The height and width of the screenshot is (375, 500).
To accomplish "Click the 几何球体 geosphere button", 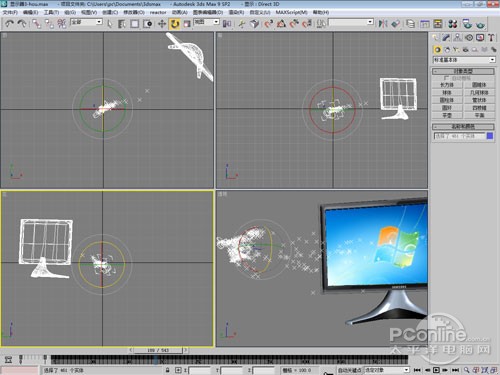I will coord(479,92).
